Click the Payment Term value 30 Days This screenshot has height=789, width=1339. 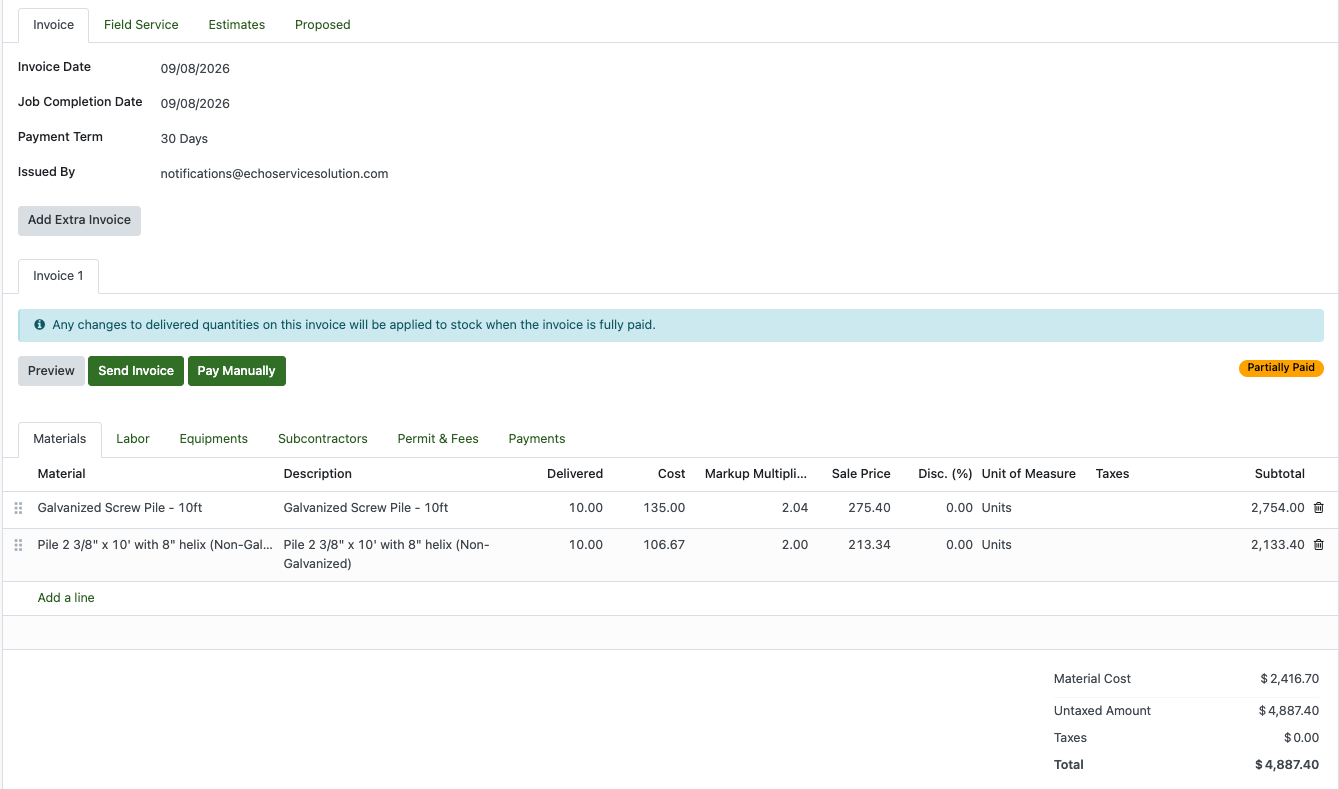(184, 139)
